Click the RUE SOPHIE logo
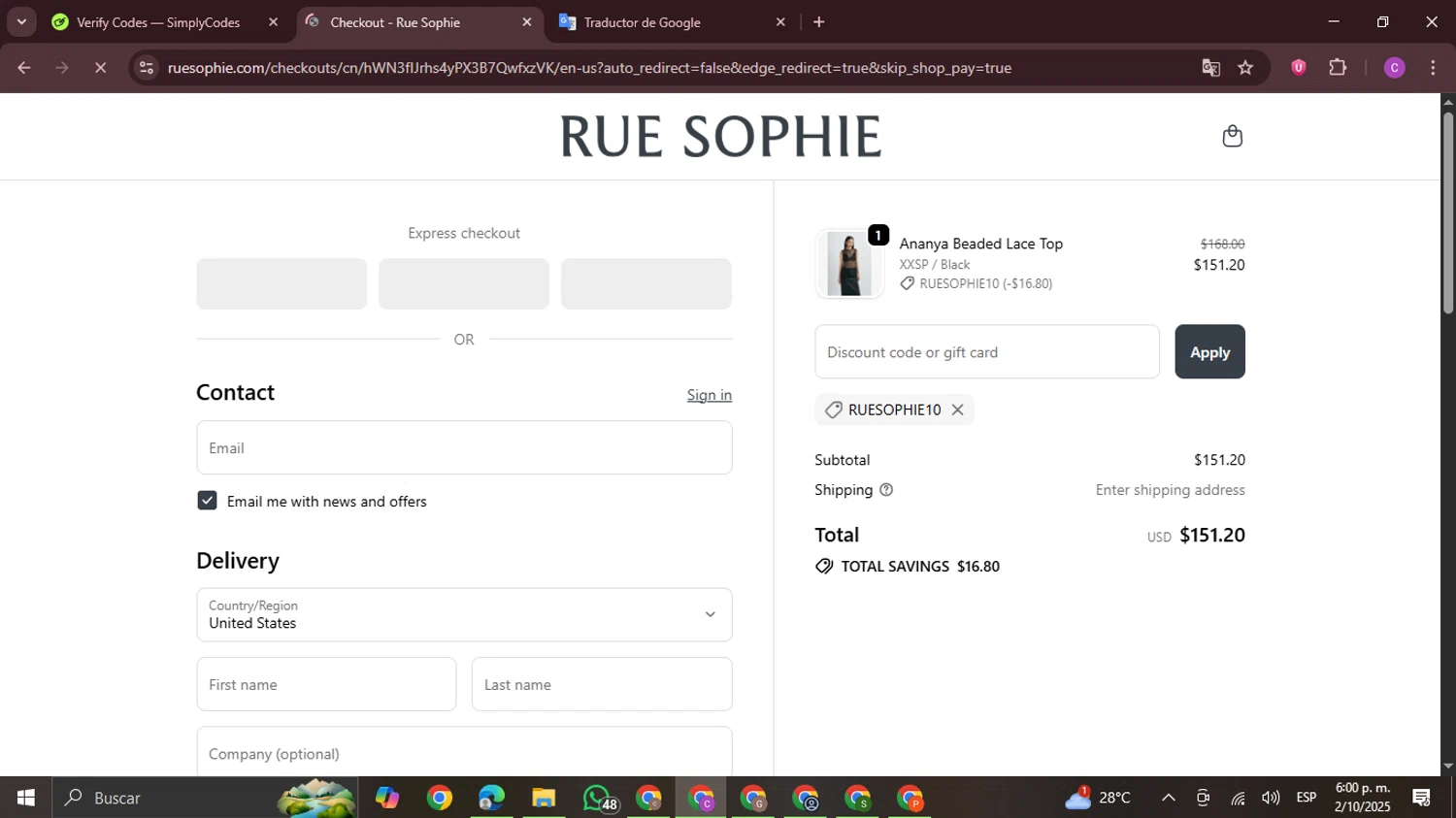Image resolution: width=1456 pixels, height=818 pixels. coord(720,136)
